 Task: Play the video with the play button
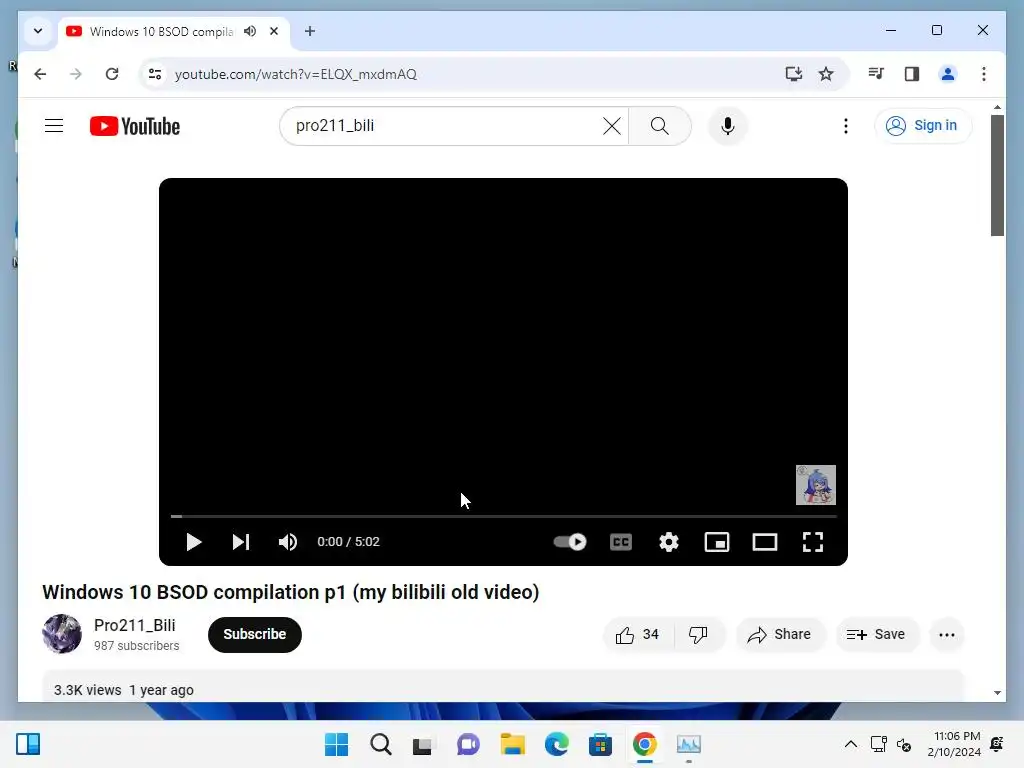pyautogui.click(x=193, y=542)
